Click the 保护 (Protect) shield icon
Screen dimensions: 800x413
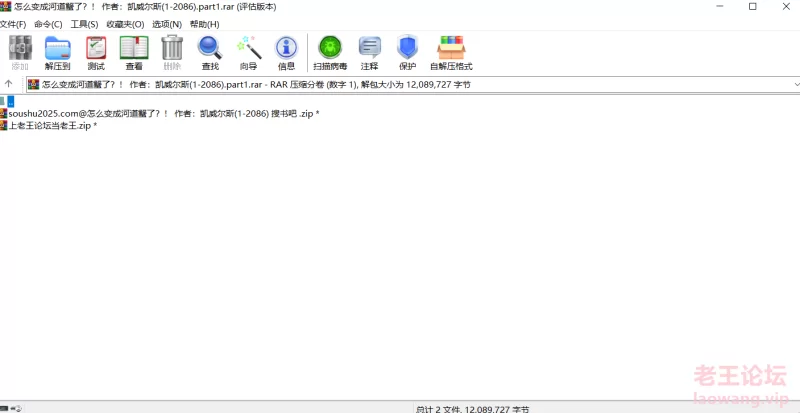407,52
